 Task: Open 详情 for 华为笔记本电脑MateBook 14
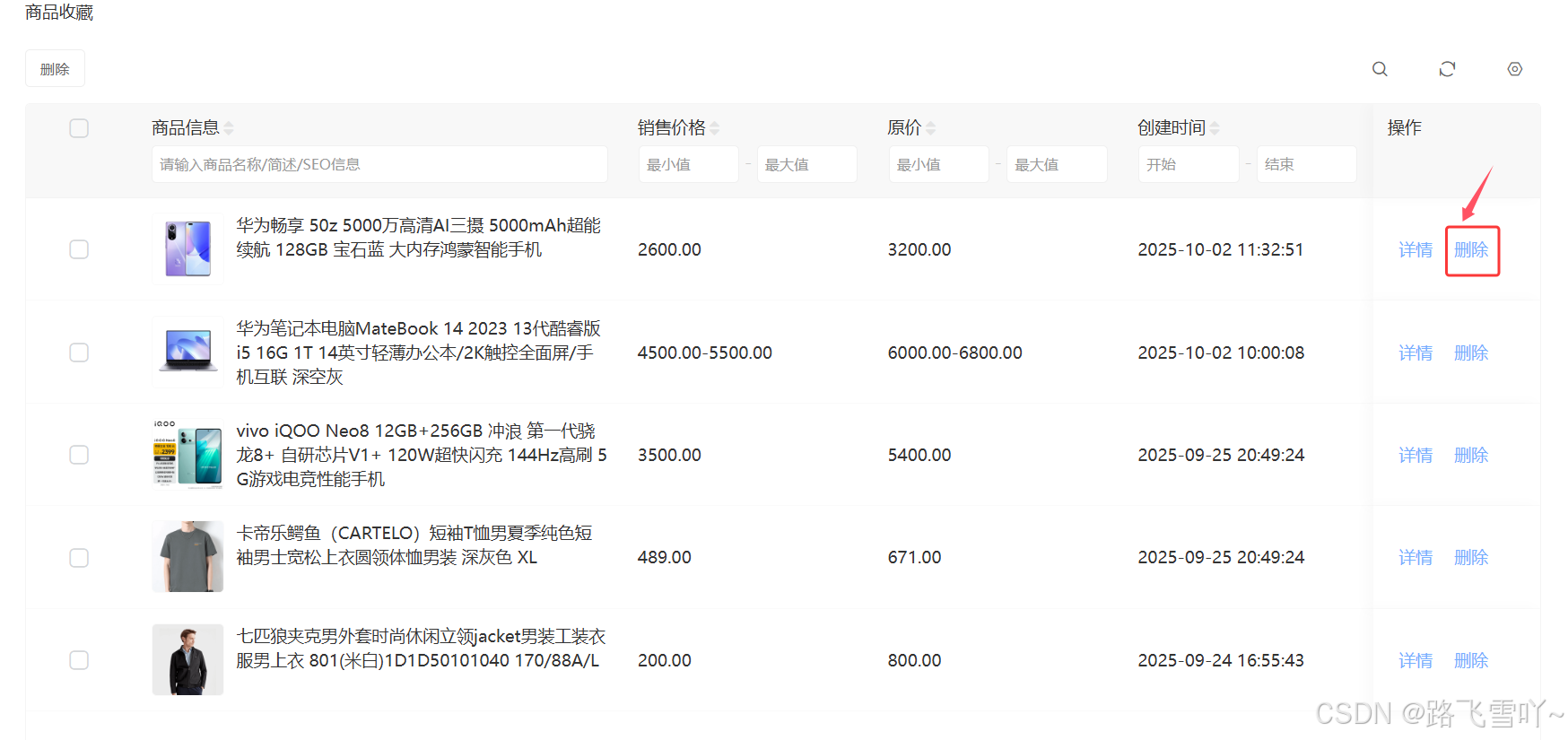[1416, 353]
